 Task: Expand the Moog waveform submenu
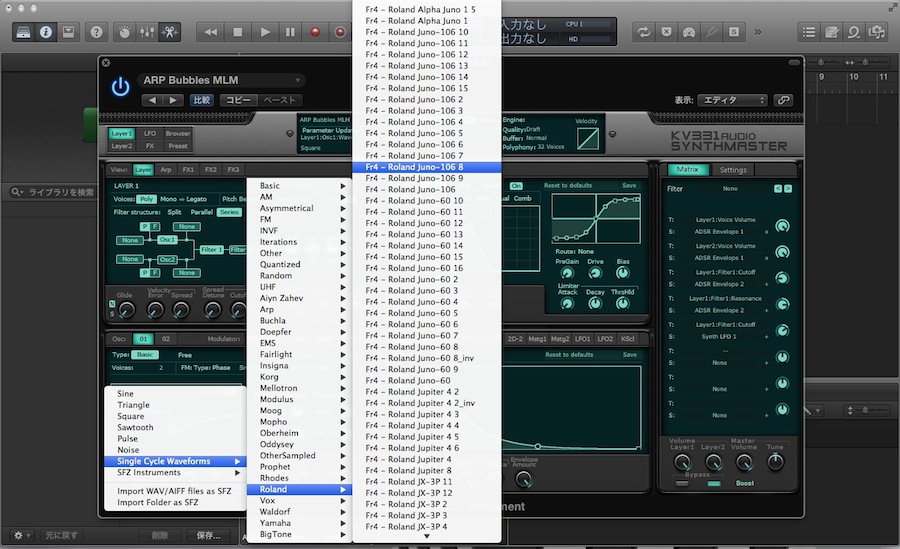[299, 411]
